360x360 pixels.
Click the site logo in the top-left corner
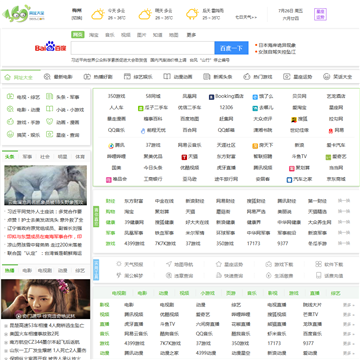click(23, 14)
